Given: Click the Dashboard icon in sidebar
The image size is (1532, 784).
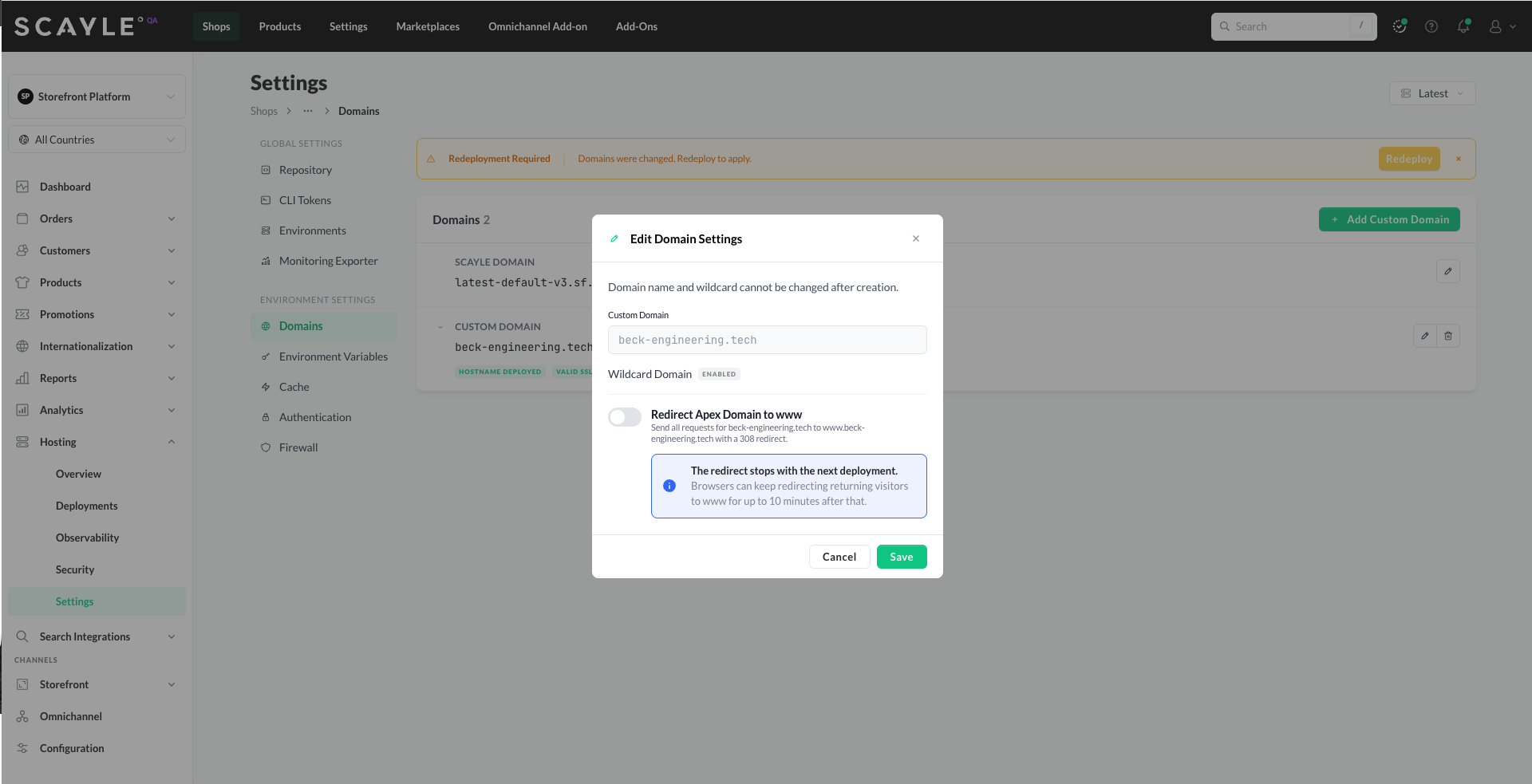Looking at the screenshot, I should tap(22, 187).
